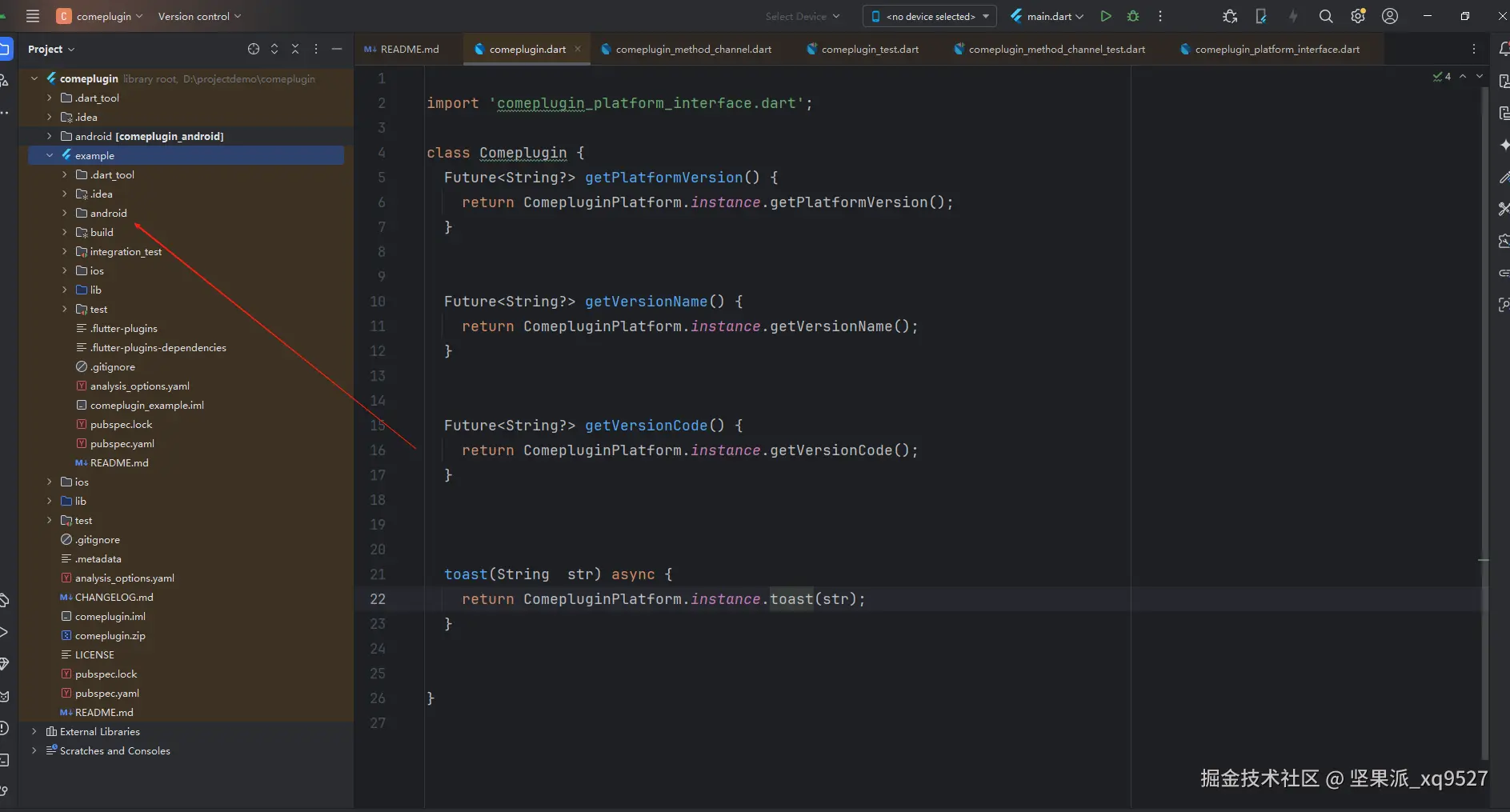This screenshot has width=1510, height=812.
Task: Open comeplugin.iml file
Action: pos(110,616)
